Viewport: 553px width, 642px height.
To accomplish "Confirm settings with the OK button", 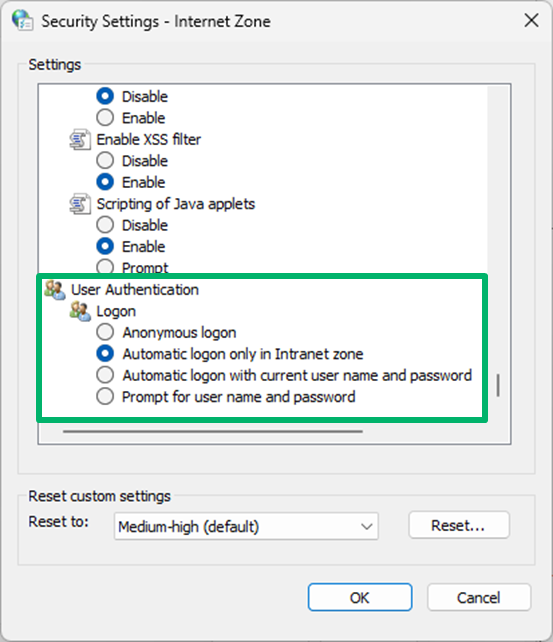I will click(x=360, y=597).
